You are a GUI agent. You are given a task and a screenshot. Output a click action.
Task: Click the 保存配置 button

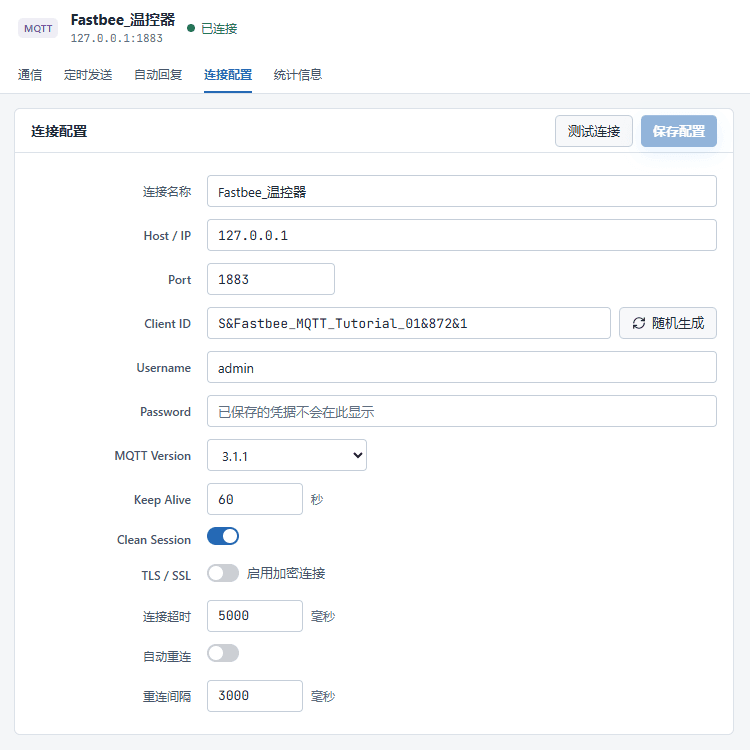point(679,131)
